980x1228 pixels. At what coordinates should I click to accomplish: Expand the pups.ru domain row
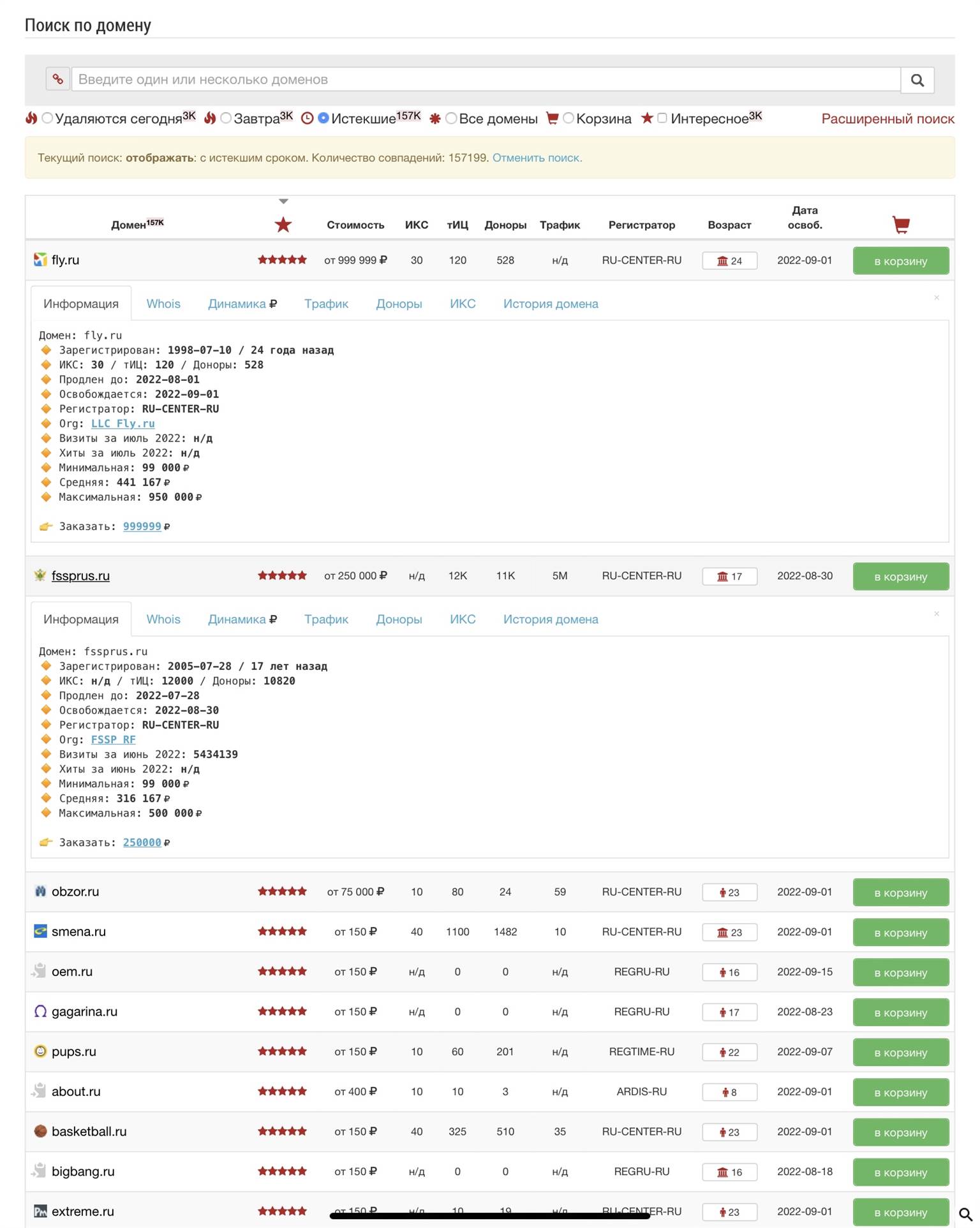pyautogui.click(x=74, y=1051)
